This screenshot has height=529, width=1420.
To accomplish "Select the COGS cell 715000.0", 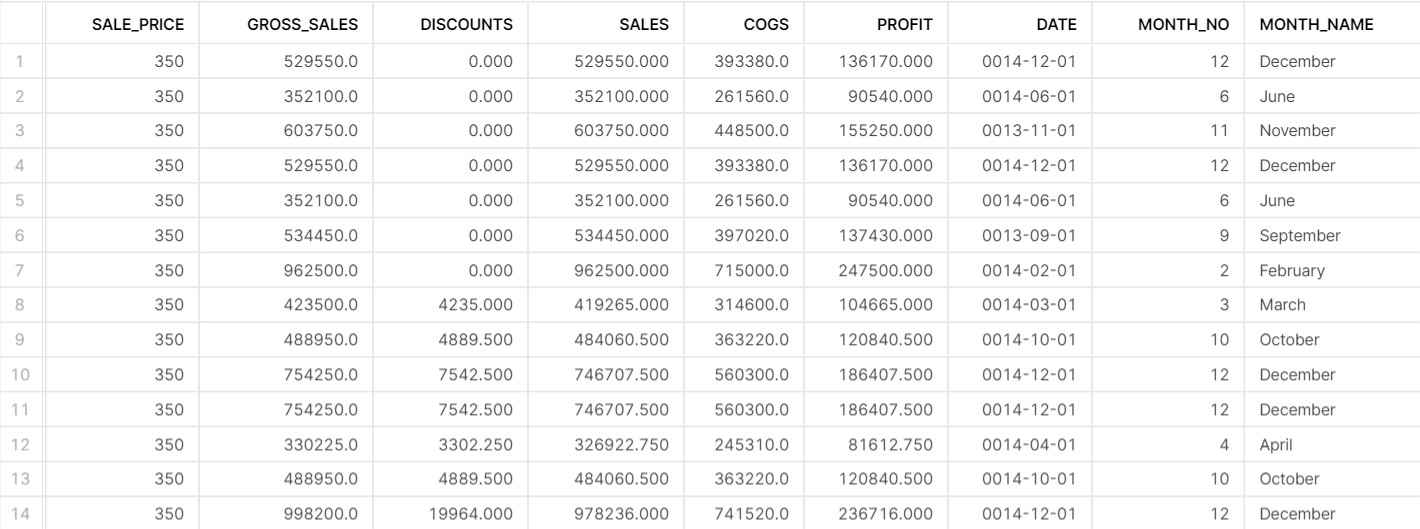I will click(752, 270).
